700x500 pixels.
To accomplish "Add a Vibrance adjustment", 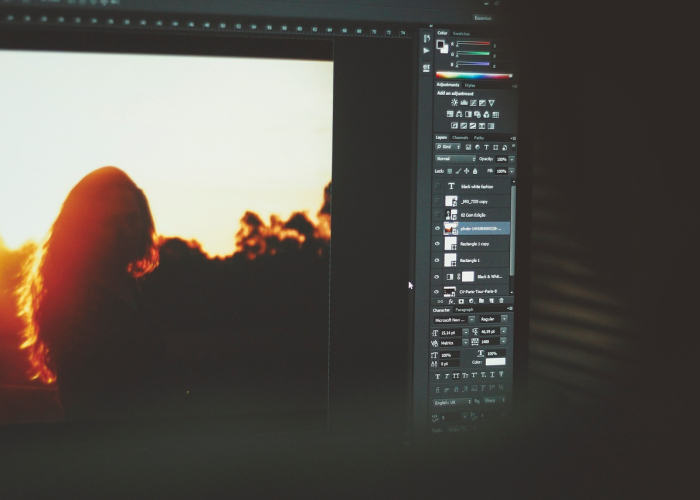I will click(491, 102).
